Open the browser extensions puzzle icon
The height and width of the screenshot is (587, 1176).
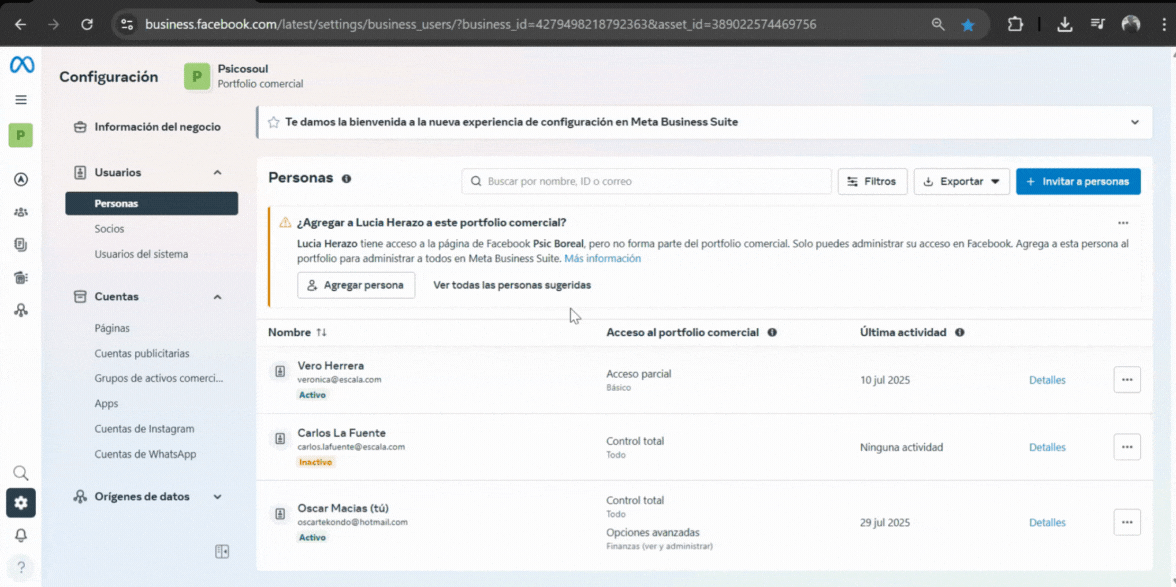point(1015,25)
